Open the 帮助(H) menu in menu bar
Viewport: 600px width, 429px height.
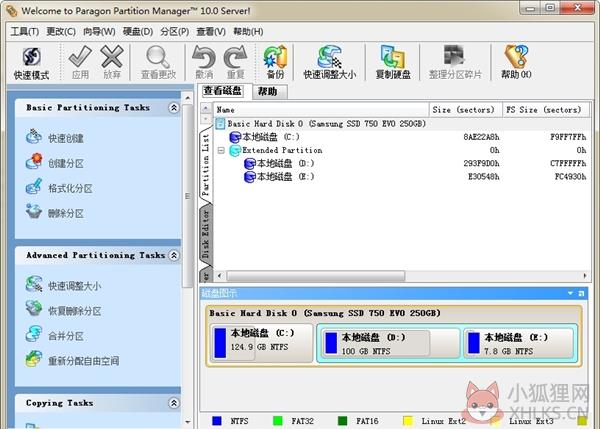(x=248, y=31)
